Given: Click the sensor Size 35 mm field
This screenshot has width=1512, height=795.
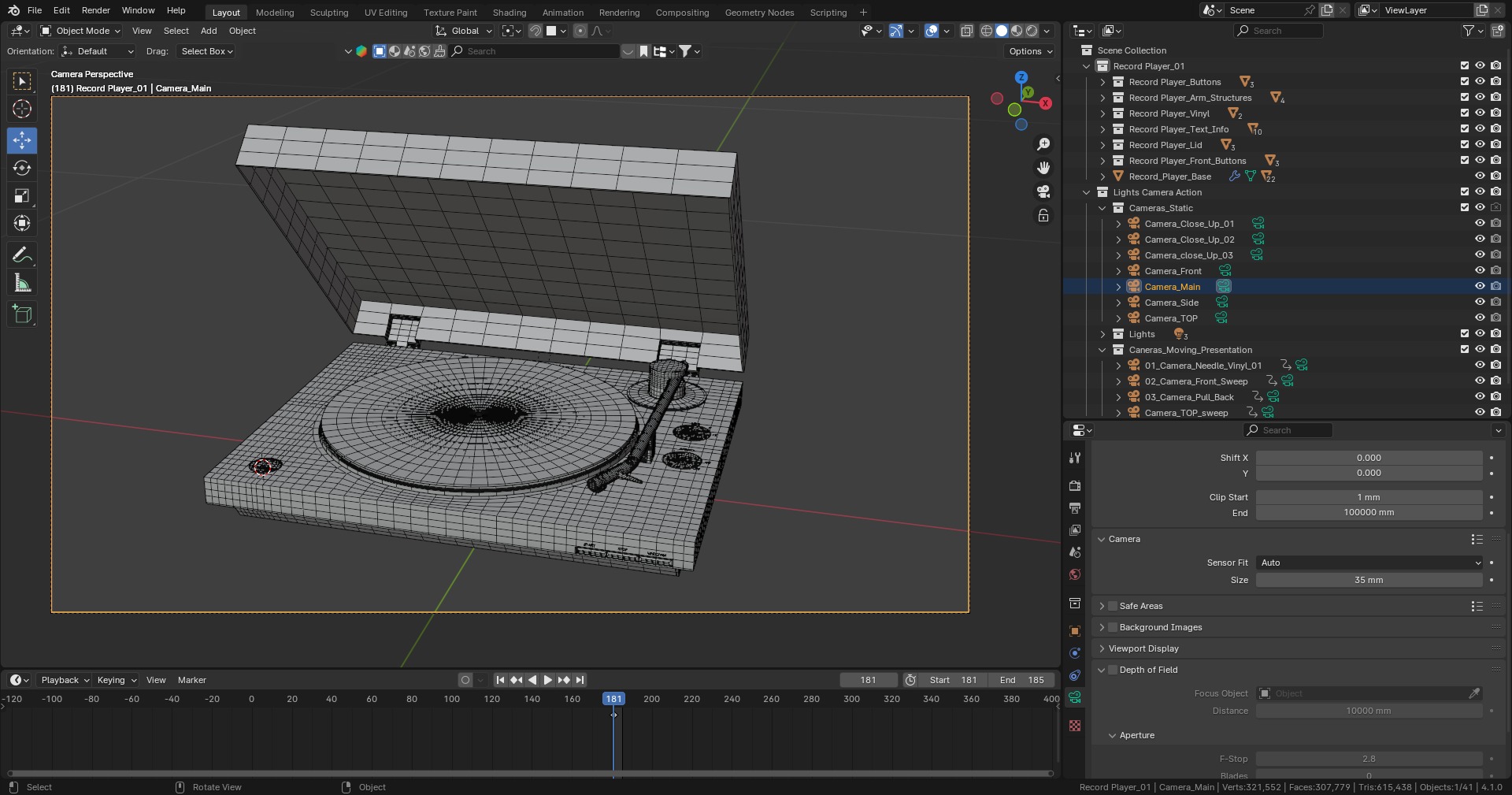Looking at the screenshot, I should coord(1369,580).
